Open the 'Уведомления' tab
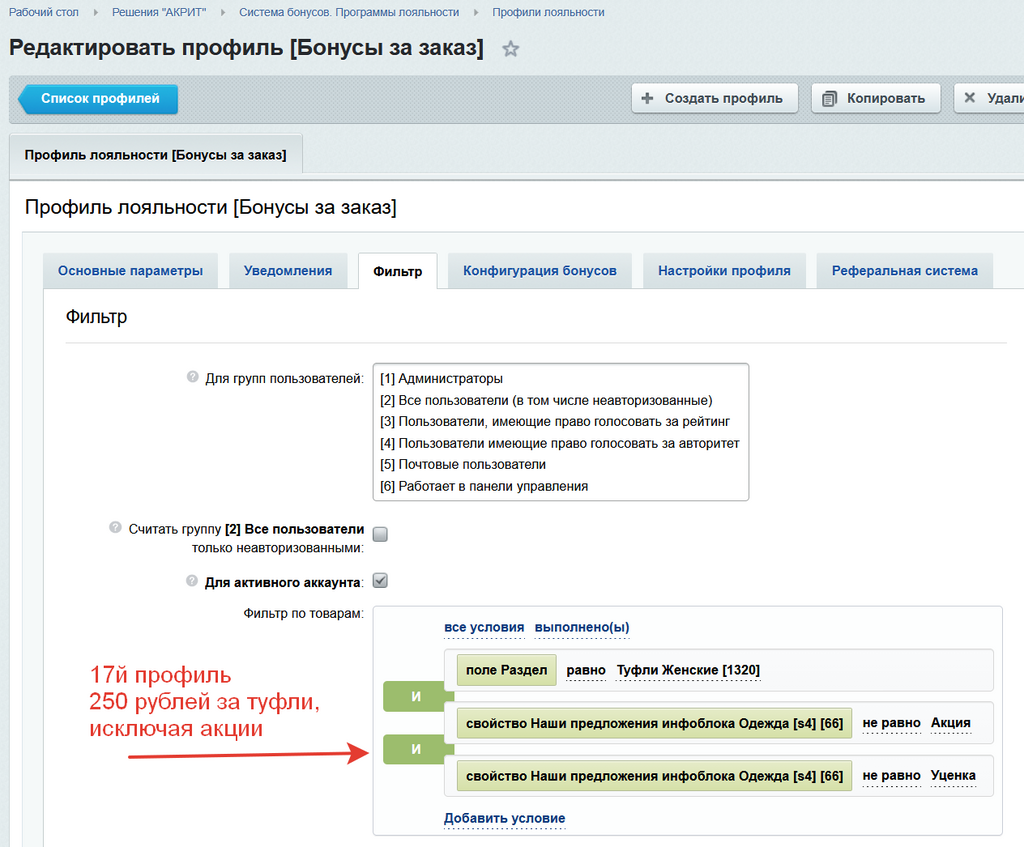This screenshot has width=1024, height=847. pos(288,271)
